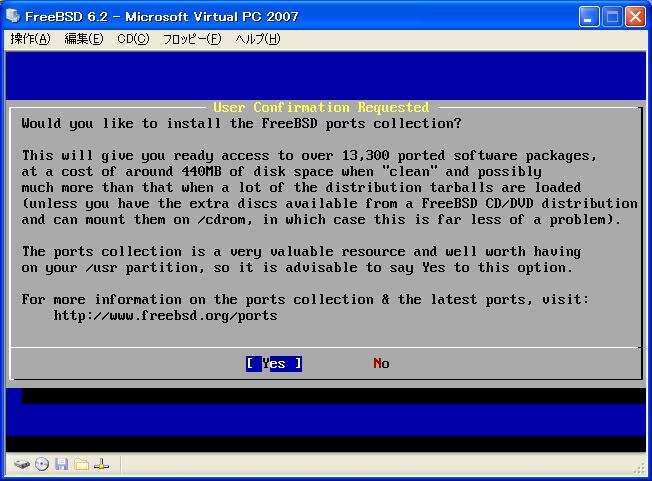Click the network adapter status icon

click(101, 464)
